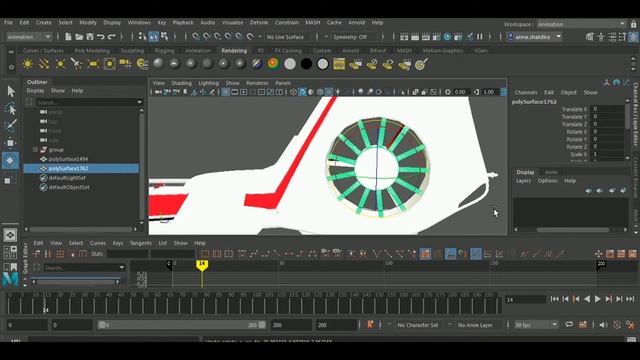Click the redo arrow icon

tap(111, 37)
